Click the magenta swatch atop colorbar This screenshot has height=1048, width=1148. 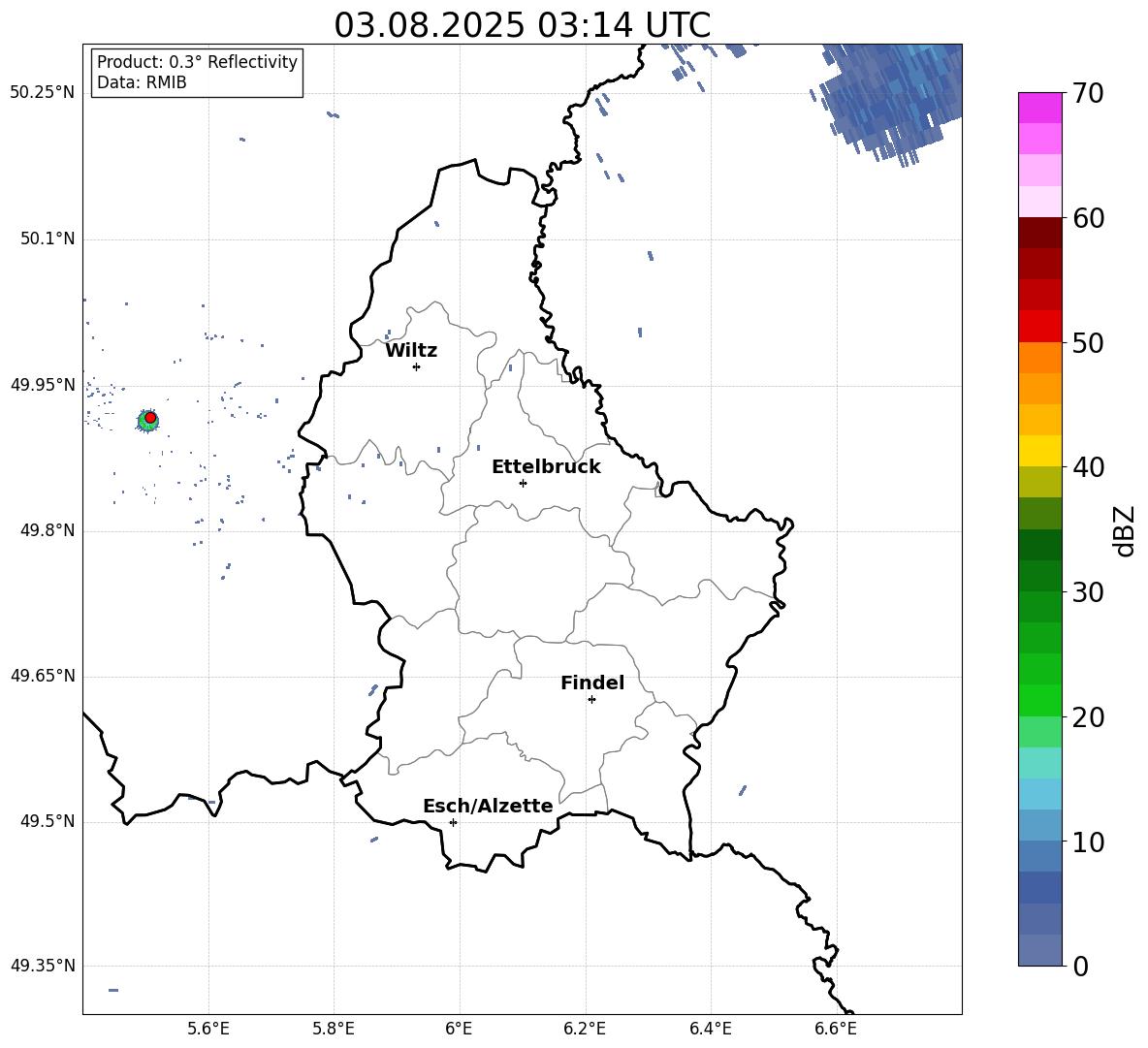(x=1039, y=108)
